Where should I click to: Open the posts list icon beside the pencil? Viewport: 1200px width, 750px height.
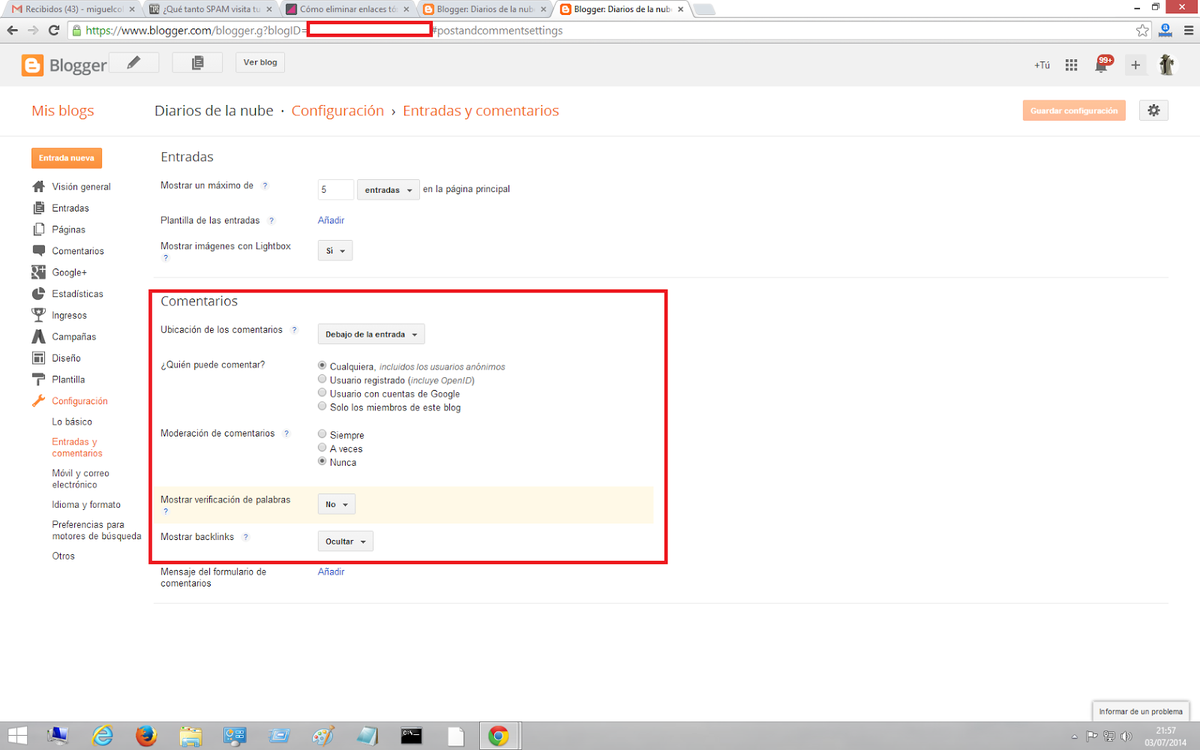pyautogui.click(x=197, y=63)
